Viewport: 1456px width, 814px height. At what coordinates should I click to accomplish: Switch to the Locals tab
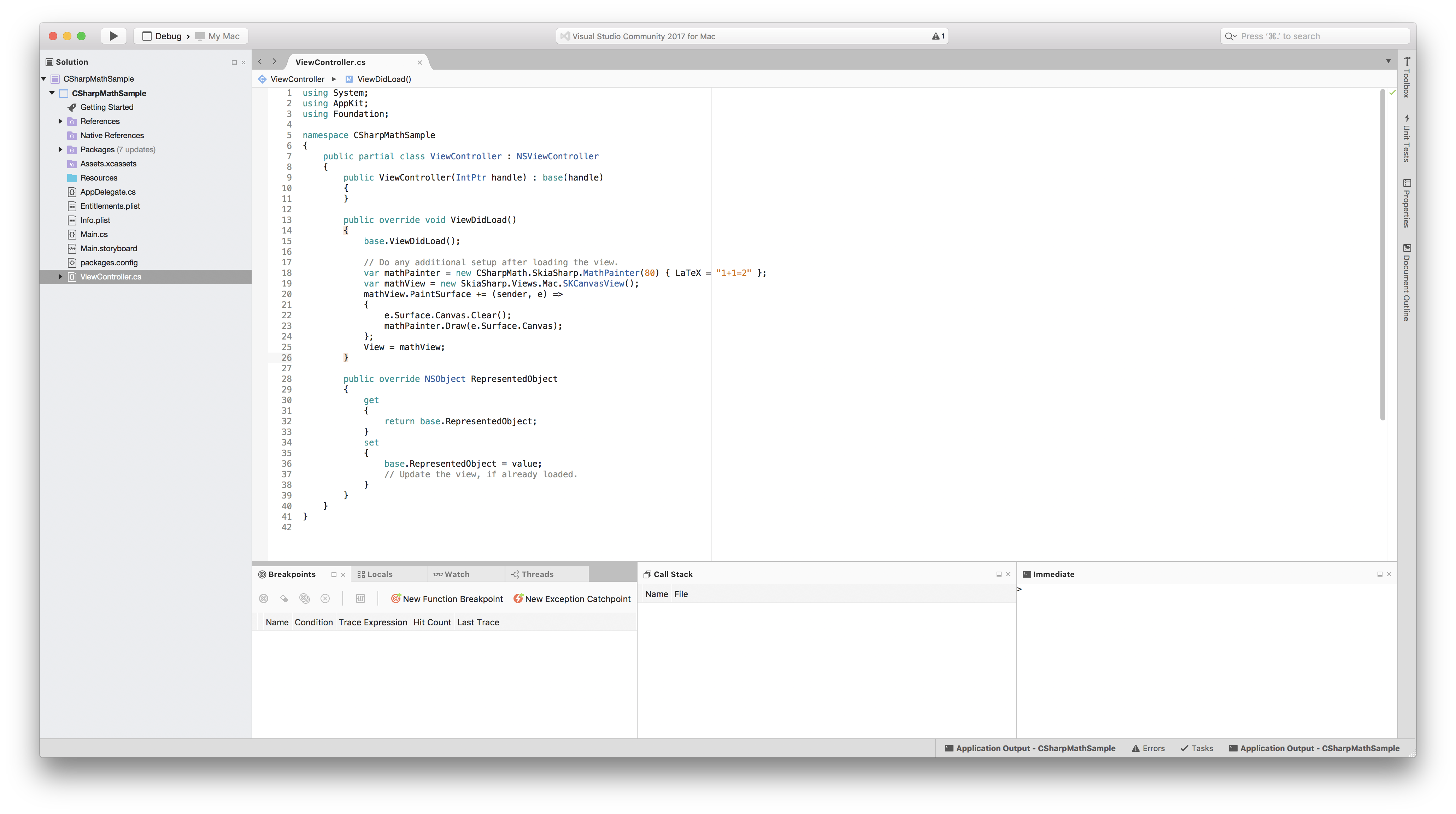tap(379, 574)
